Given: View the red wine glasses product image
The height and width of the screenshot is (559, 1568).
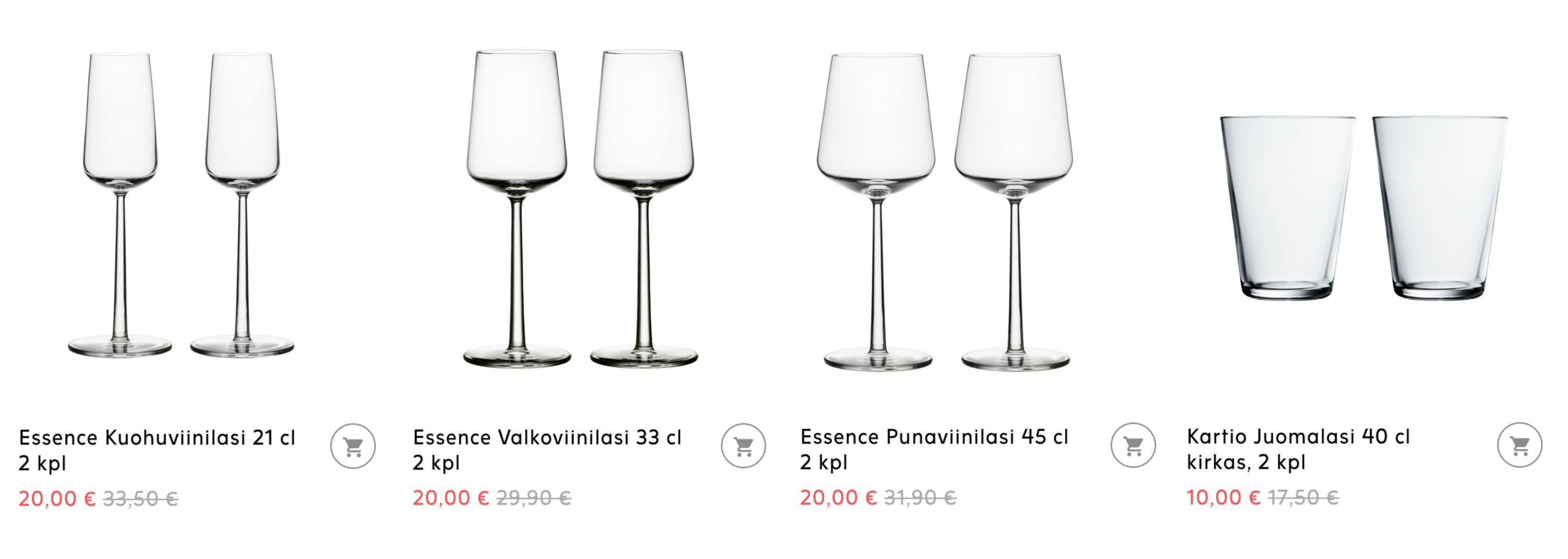Looking at the screenshot, I should point(946,212).
